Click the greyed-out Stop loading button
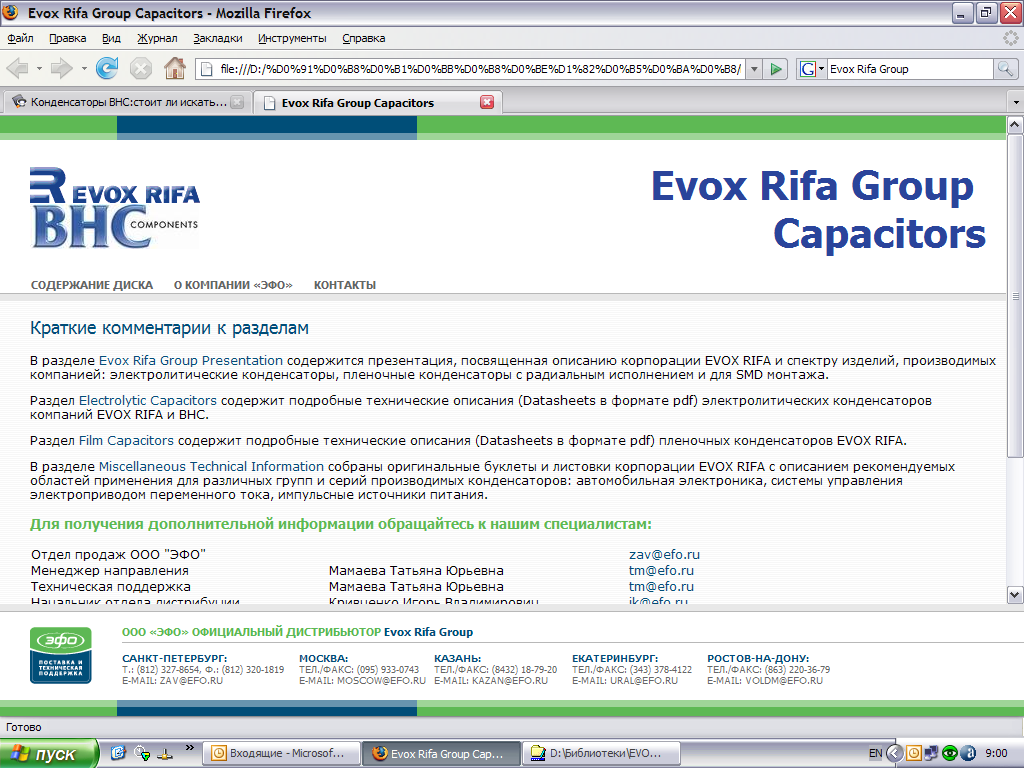This screenshot has height=768, width=1024. 140,69
